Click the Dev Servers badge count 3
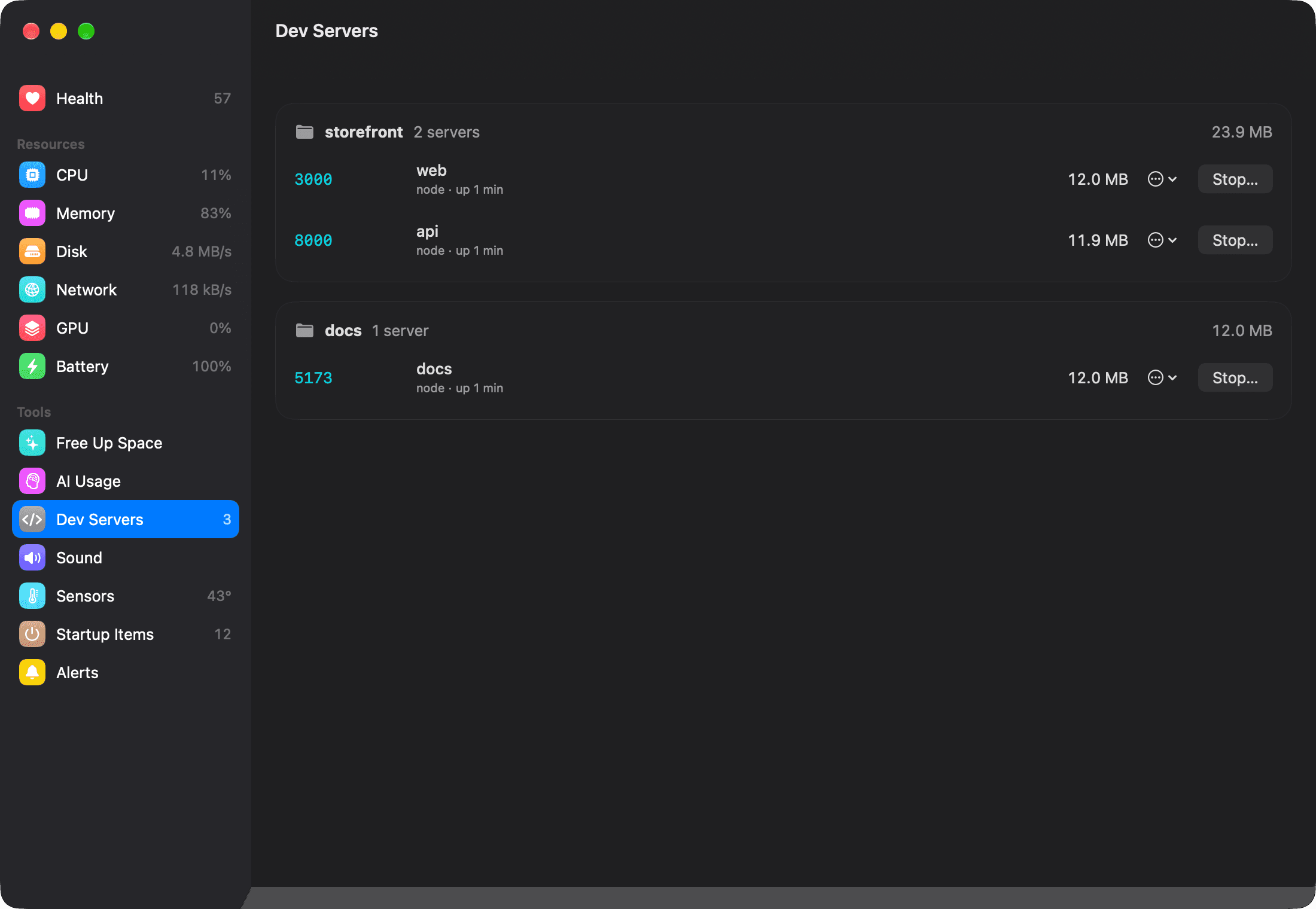The width and height of the screenshot is (1316, 909). coord(227,519)
